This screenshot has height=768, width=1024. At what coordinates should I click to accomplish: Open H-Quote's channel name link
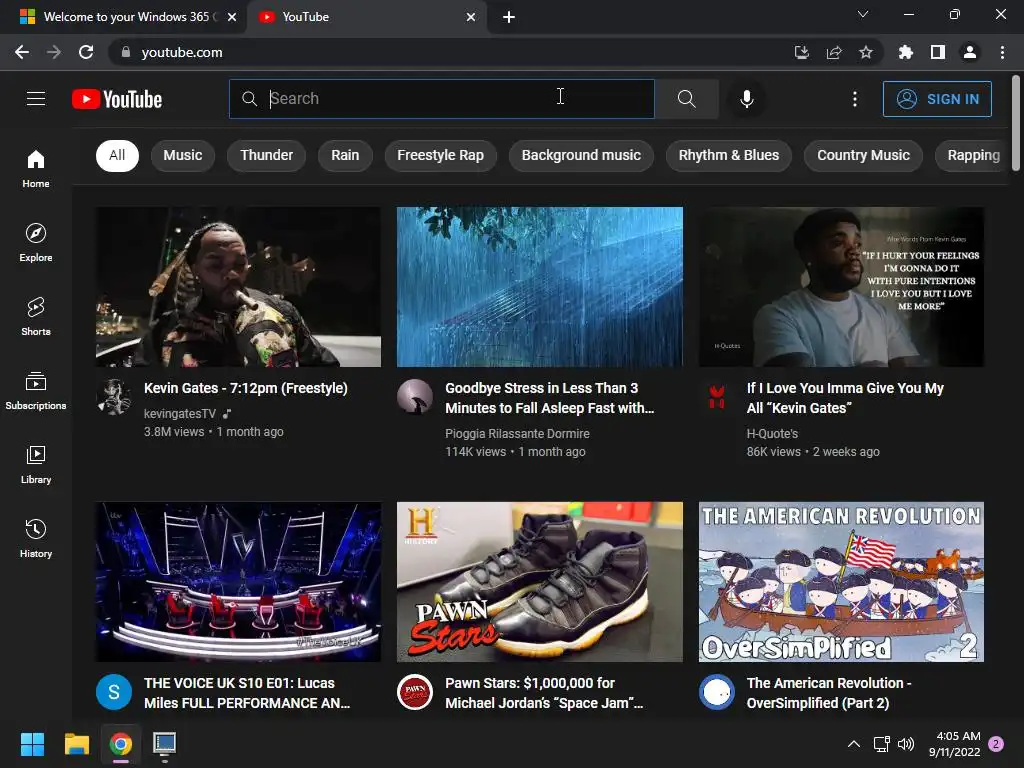[772, 434]
